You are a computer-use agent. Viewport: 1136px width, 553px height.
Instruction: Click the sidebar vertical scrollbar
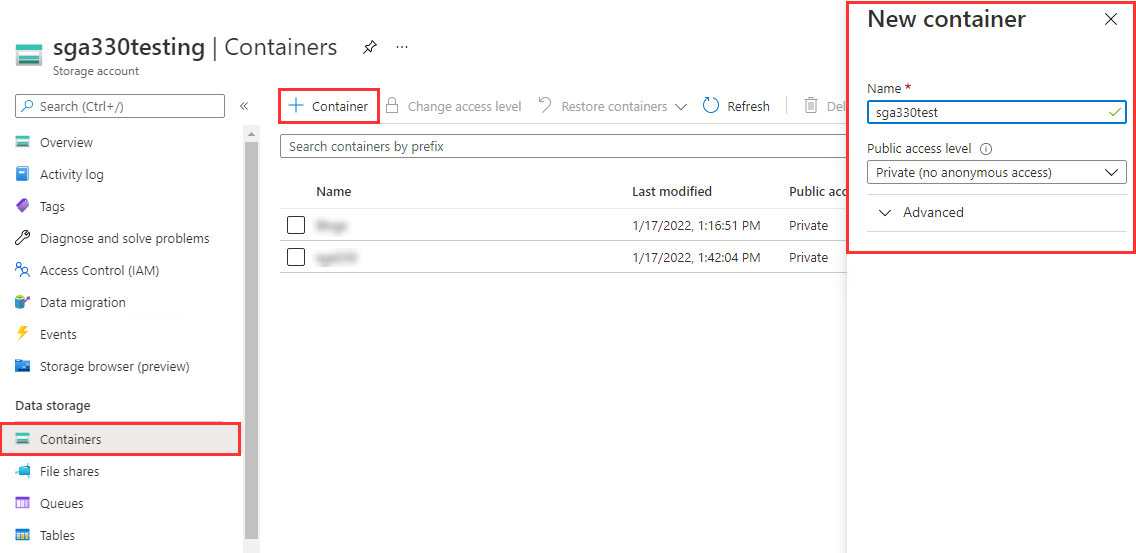pos(251,339)
